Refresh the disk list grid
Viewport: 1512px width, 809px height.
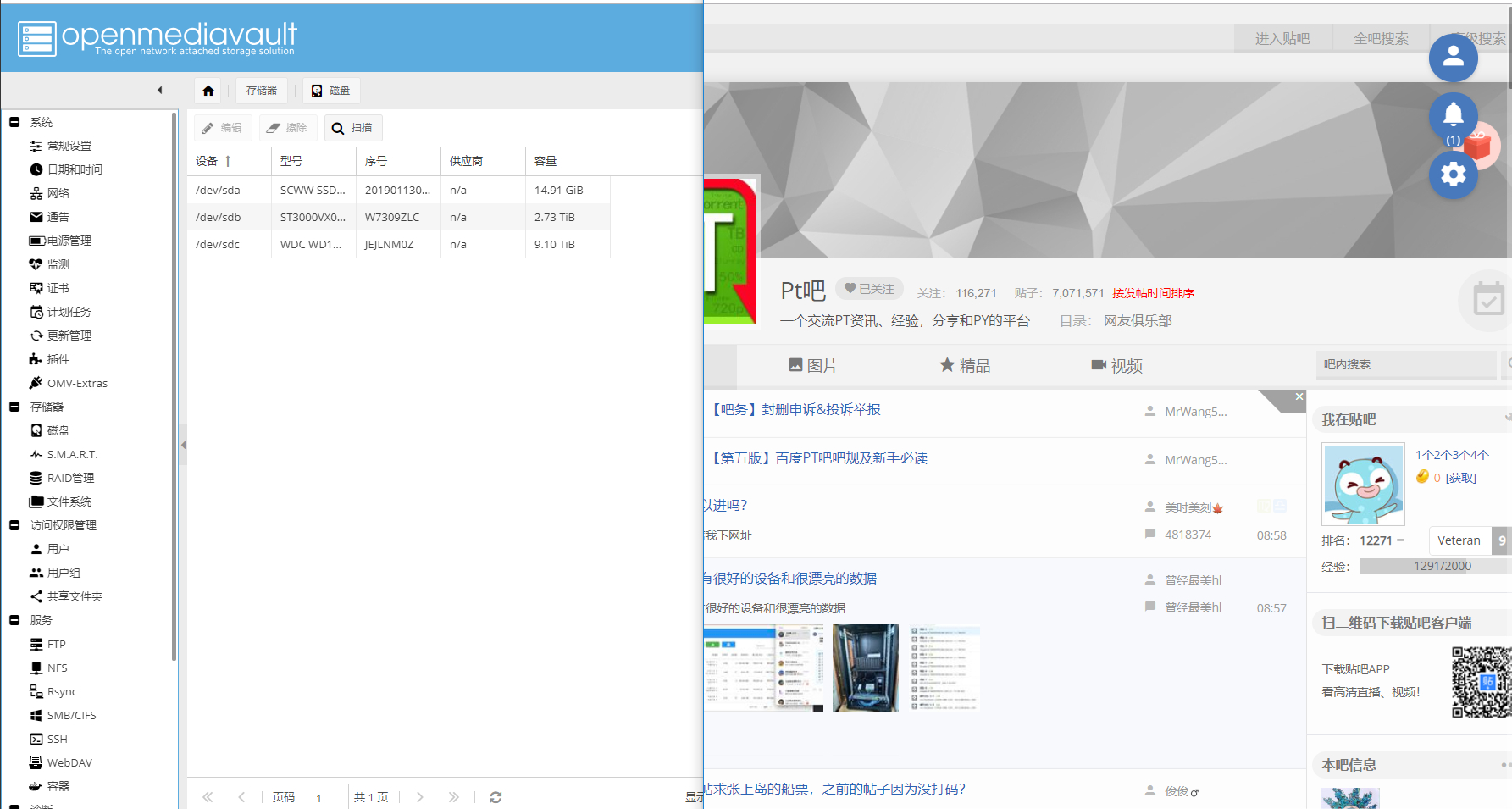496,797
